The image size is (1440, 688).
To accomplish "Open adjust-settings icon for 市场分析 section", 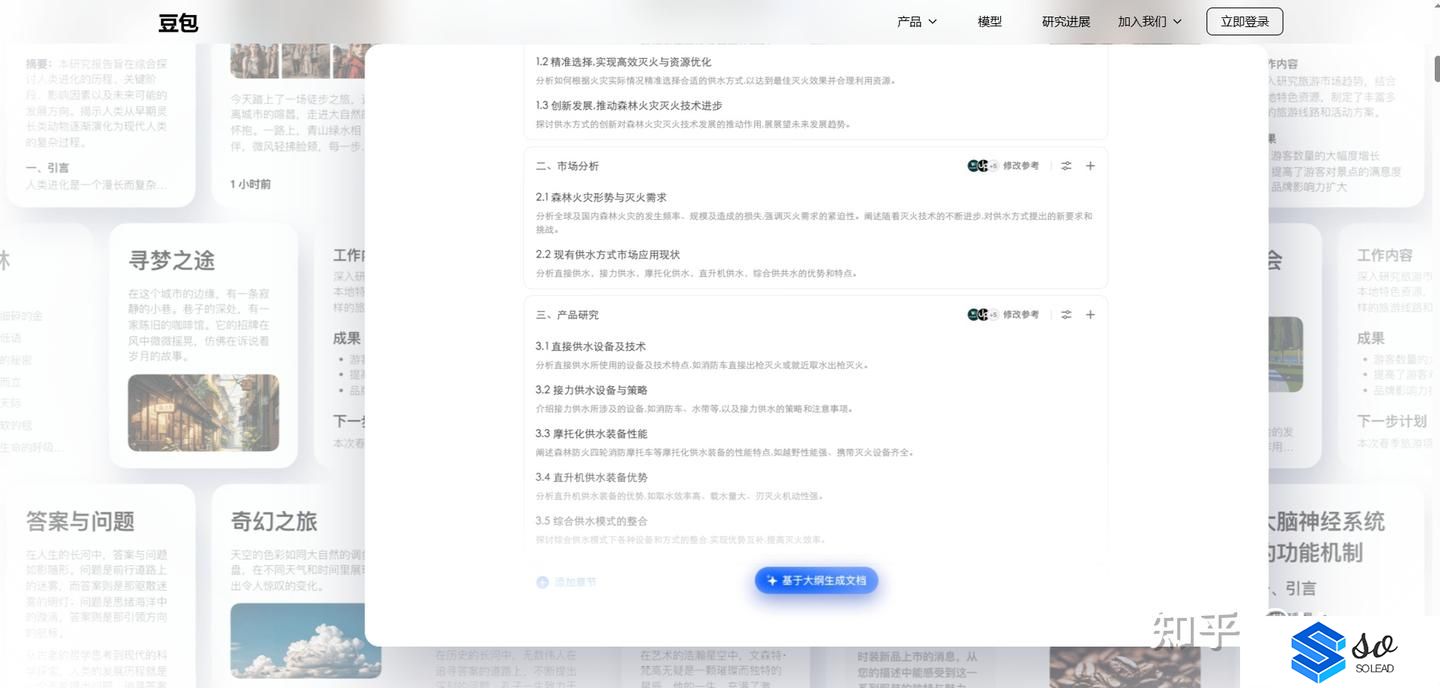I will [1066, 166].
